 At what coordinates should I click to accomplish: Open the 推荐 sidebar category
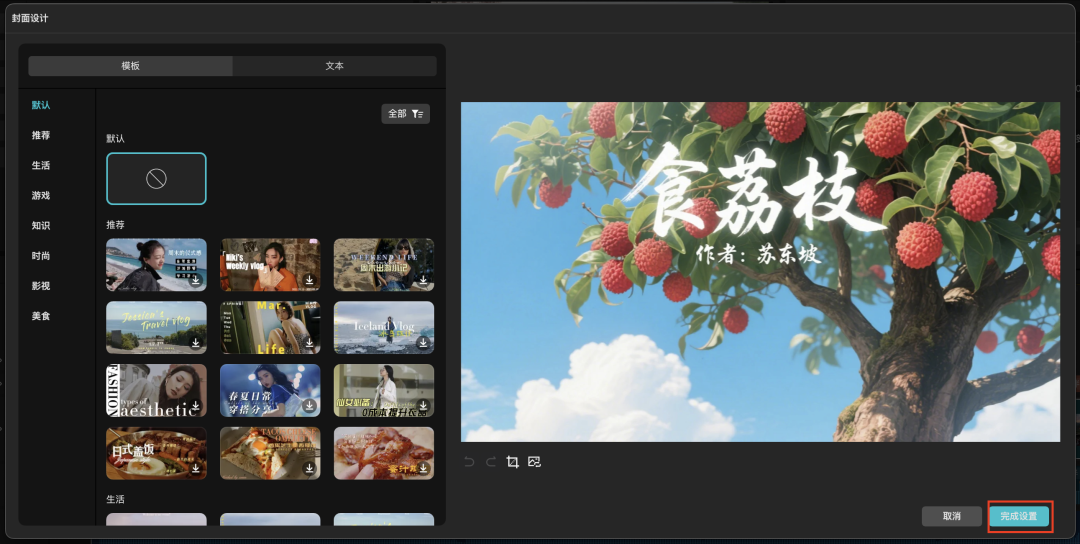(41, 136)
